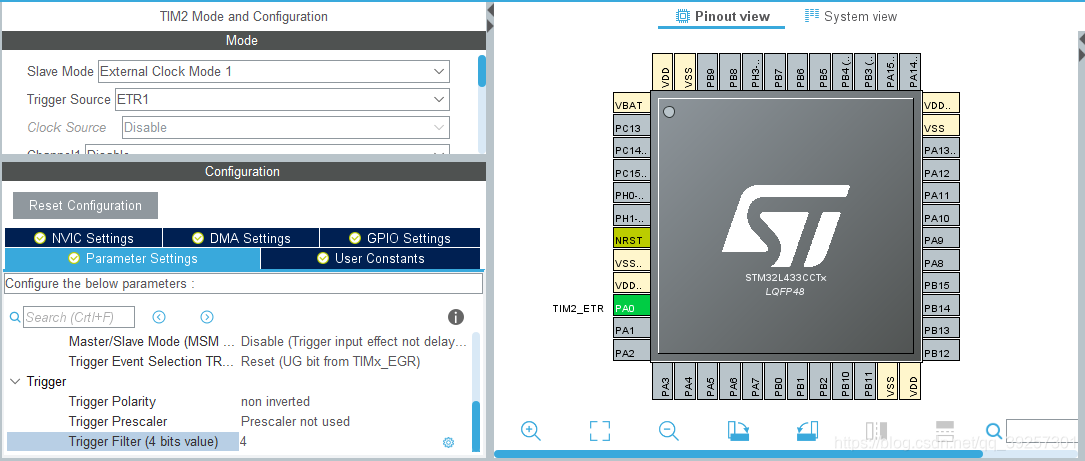Select the Trigger Prescaler row label
This screenshot has height=461, width=1085.
click(x=118, y=422)
